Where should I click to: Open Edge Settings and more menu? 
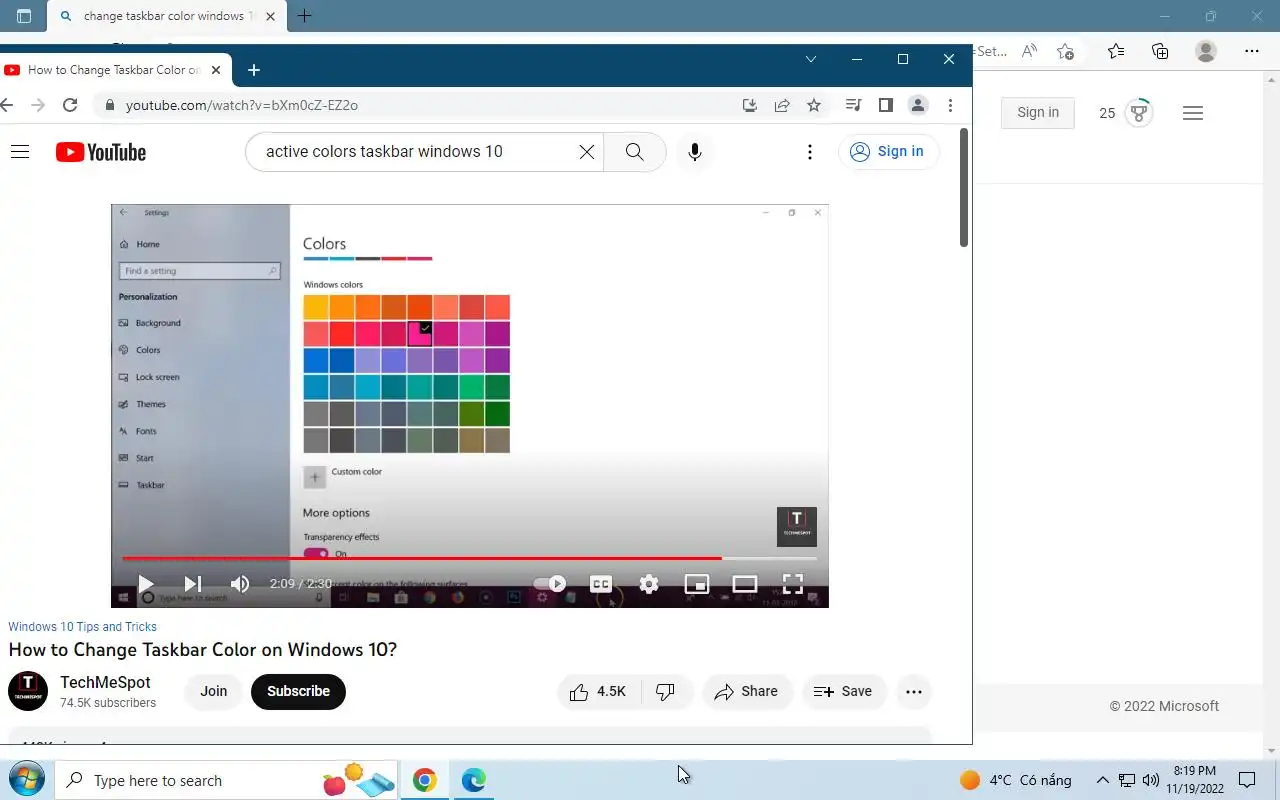1252,51
